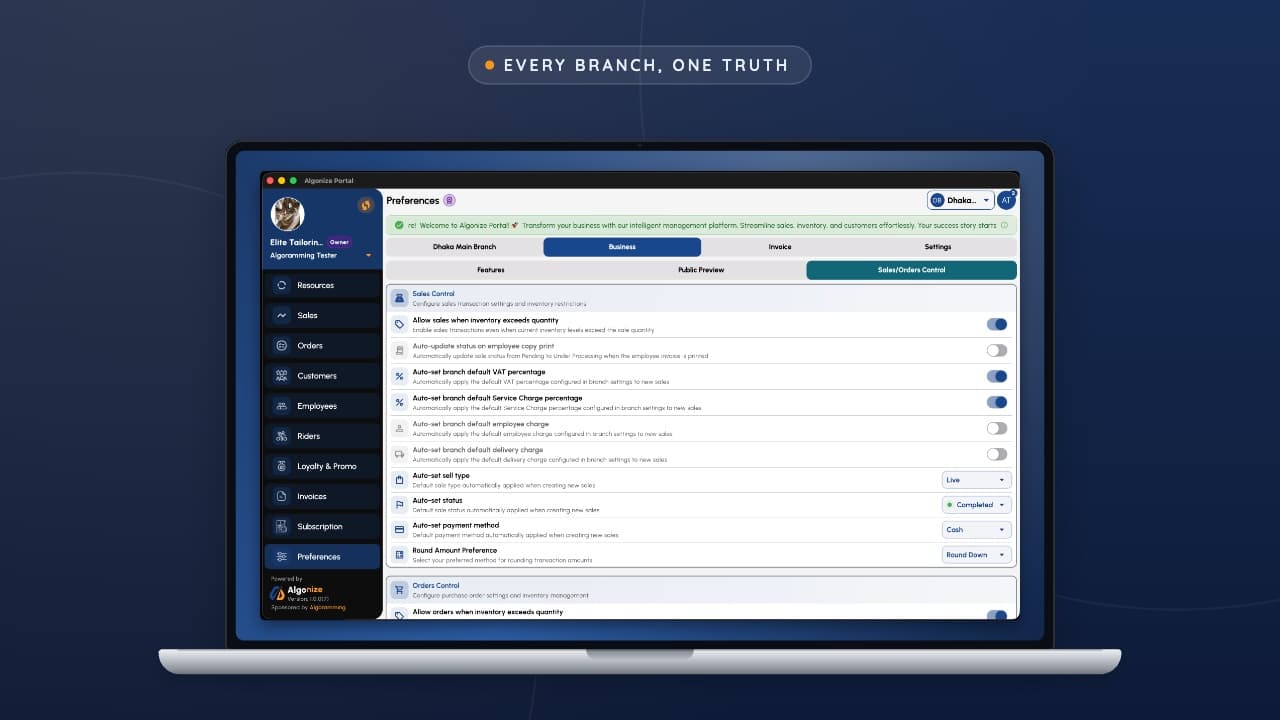
Task: Click the Round Amount Preference icon
Action: point(400,555)
